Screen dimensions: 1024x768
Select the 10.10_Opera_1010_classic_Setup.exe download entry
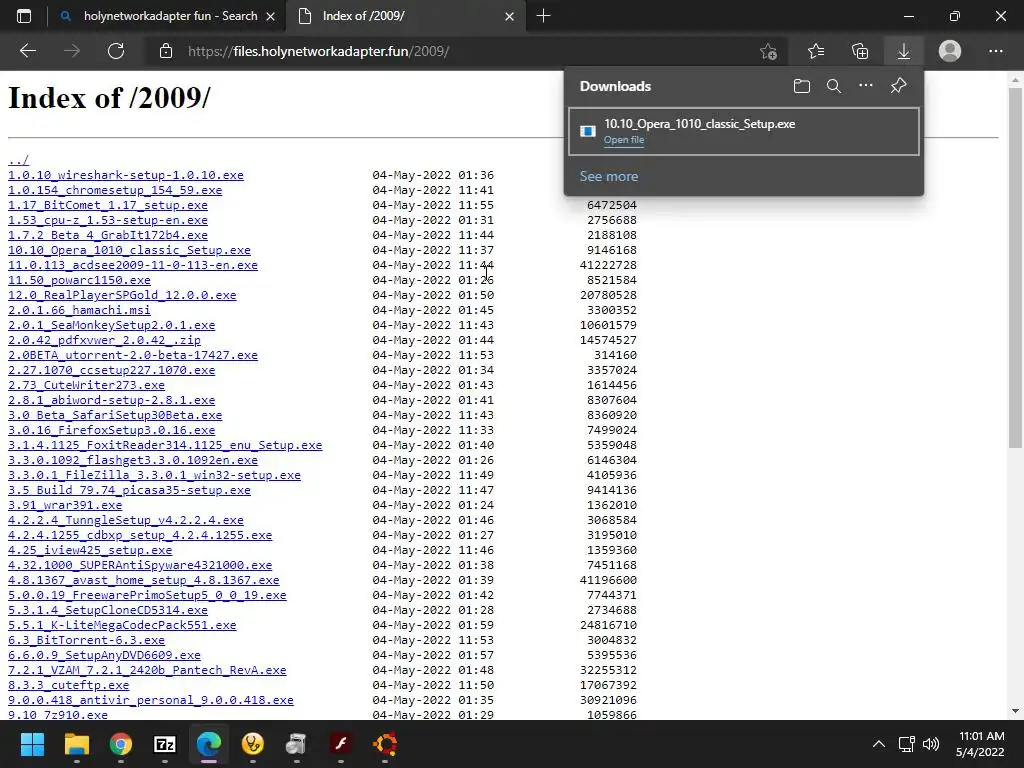tap(744, 131)
